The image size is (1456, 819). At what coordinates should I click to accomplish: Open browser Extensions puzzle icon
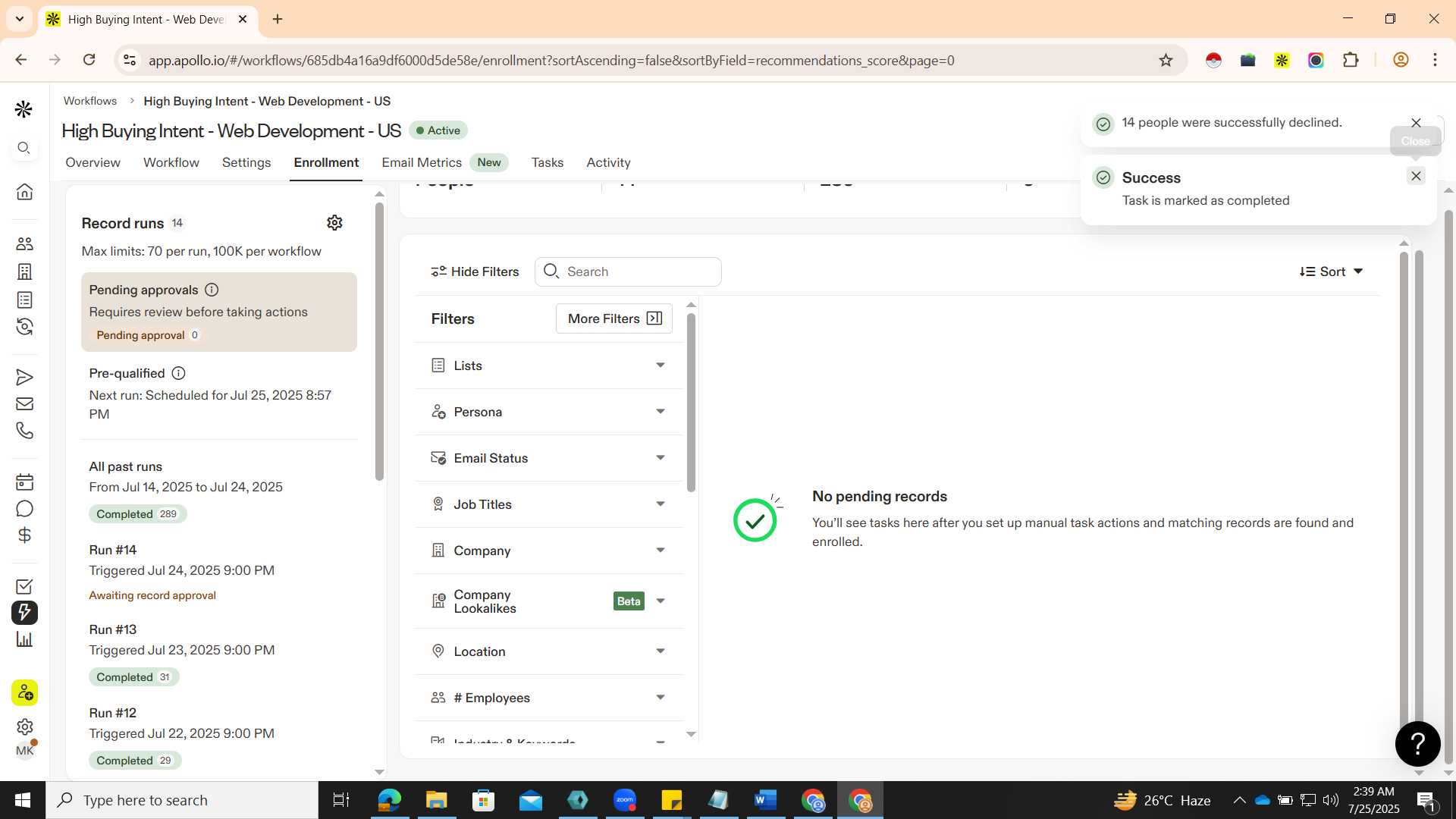pos(1351,61)
